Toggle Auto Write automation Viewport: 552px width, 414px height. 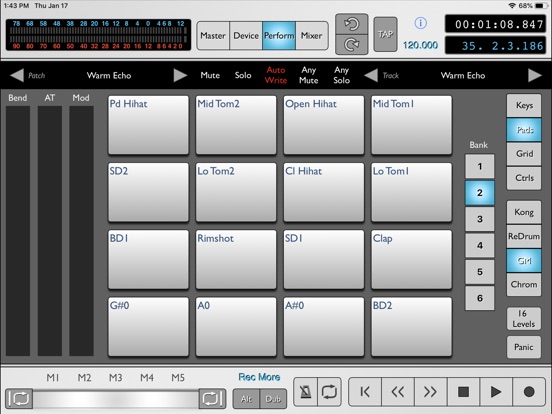point(276,75)
